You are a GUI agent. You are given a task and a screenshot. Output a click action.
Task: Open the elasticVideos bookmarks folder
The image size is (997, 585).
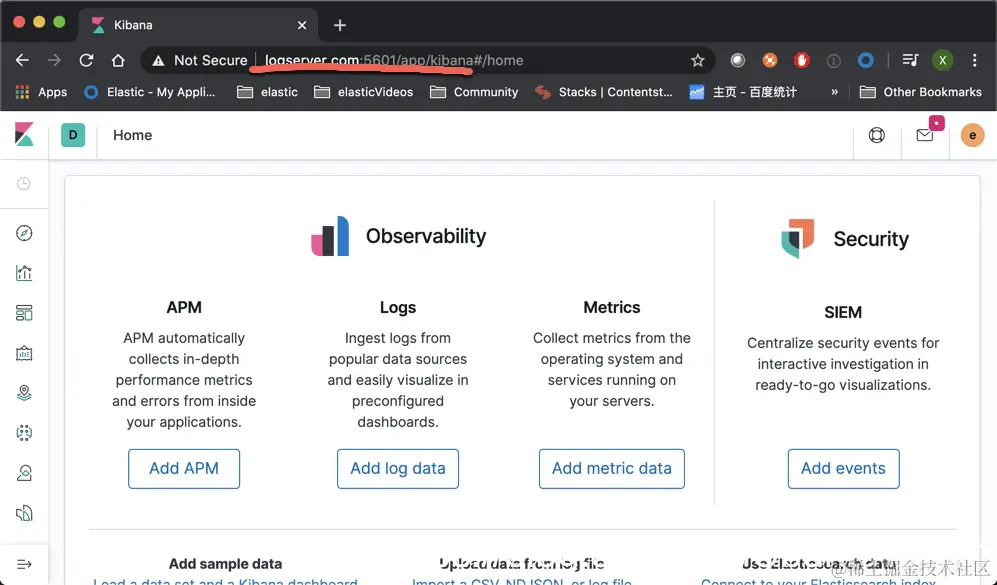coord(364,92)
